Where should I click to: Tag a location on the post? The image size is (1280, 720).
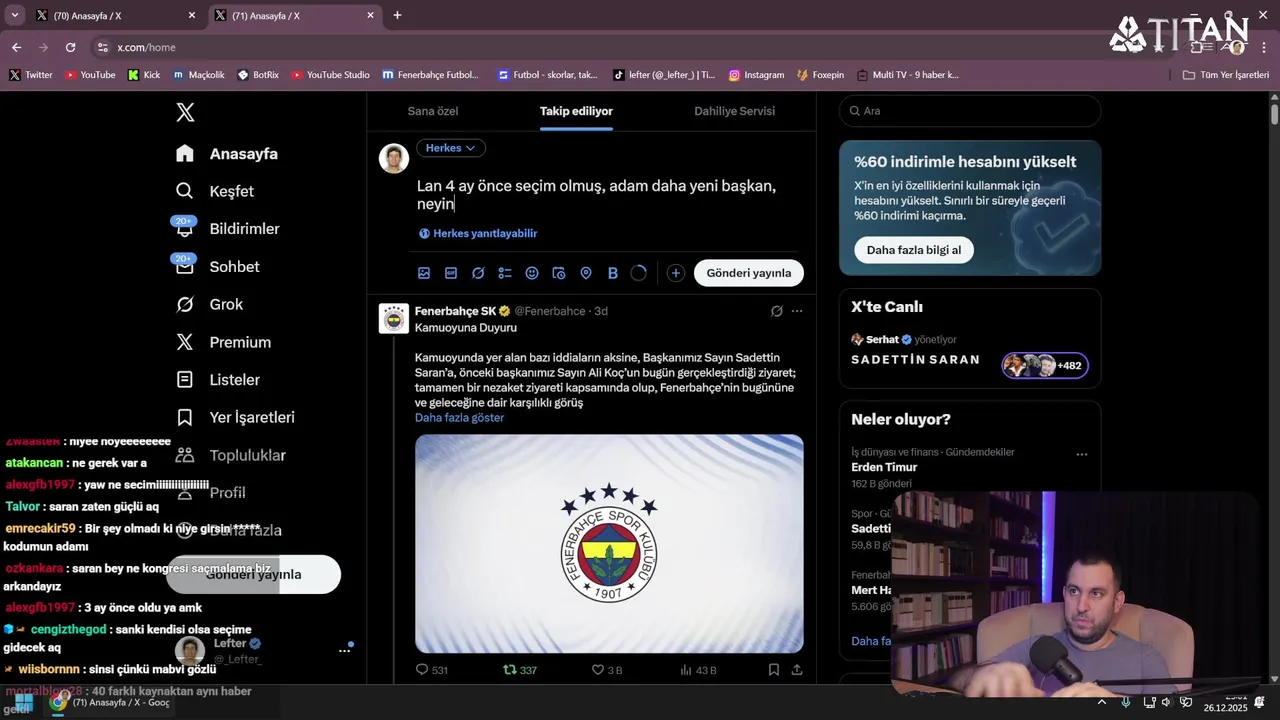[586, 273]
